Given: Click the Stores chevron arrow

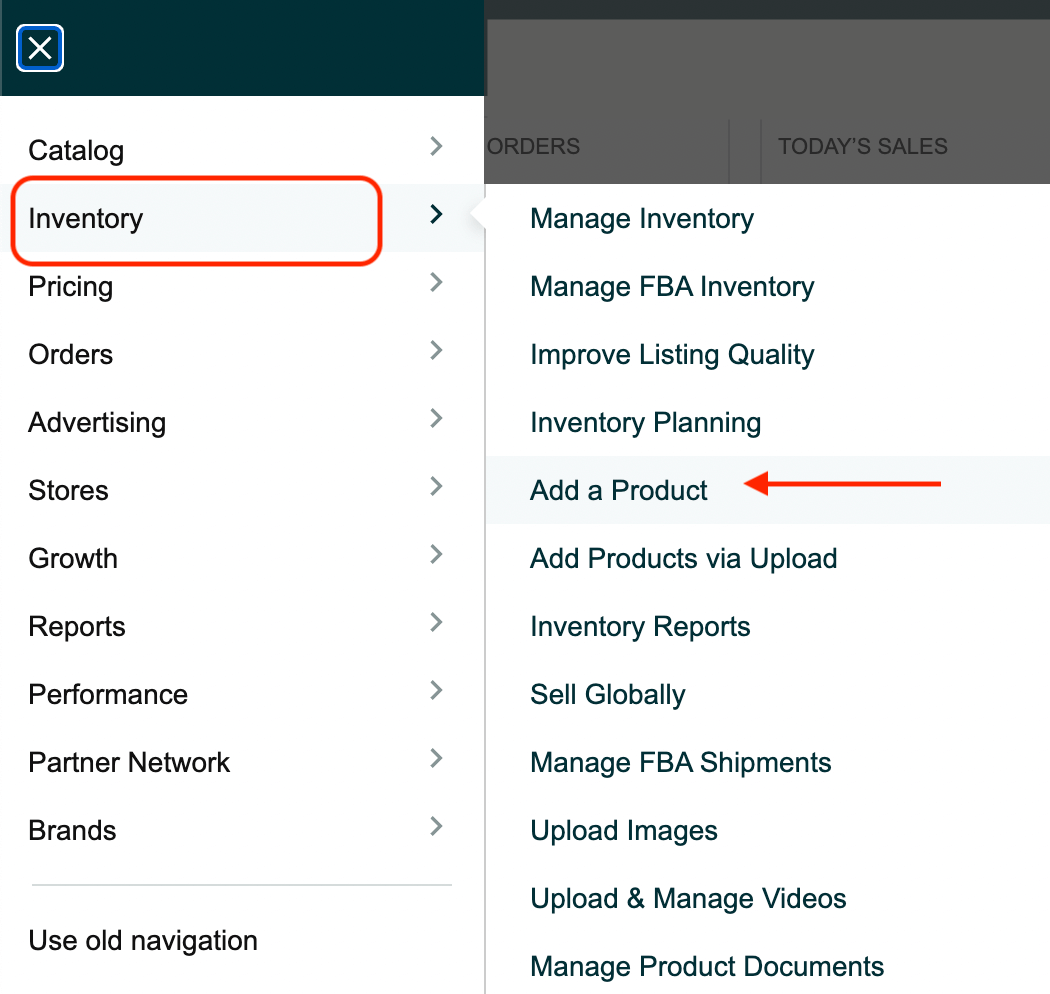Looking at the screenshot, I should click(436, 487).
